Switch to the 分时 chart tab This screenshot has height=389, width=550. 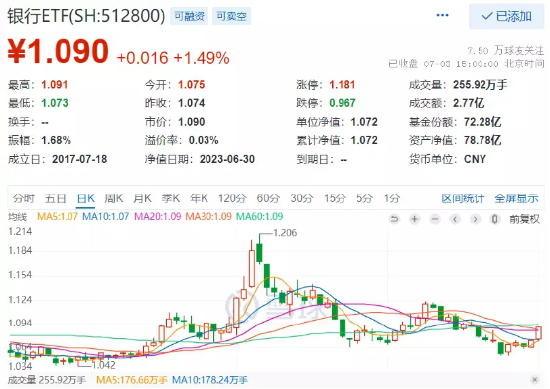click(x=24, y=199)
